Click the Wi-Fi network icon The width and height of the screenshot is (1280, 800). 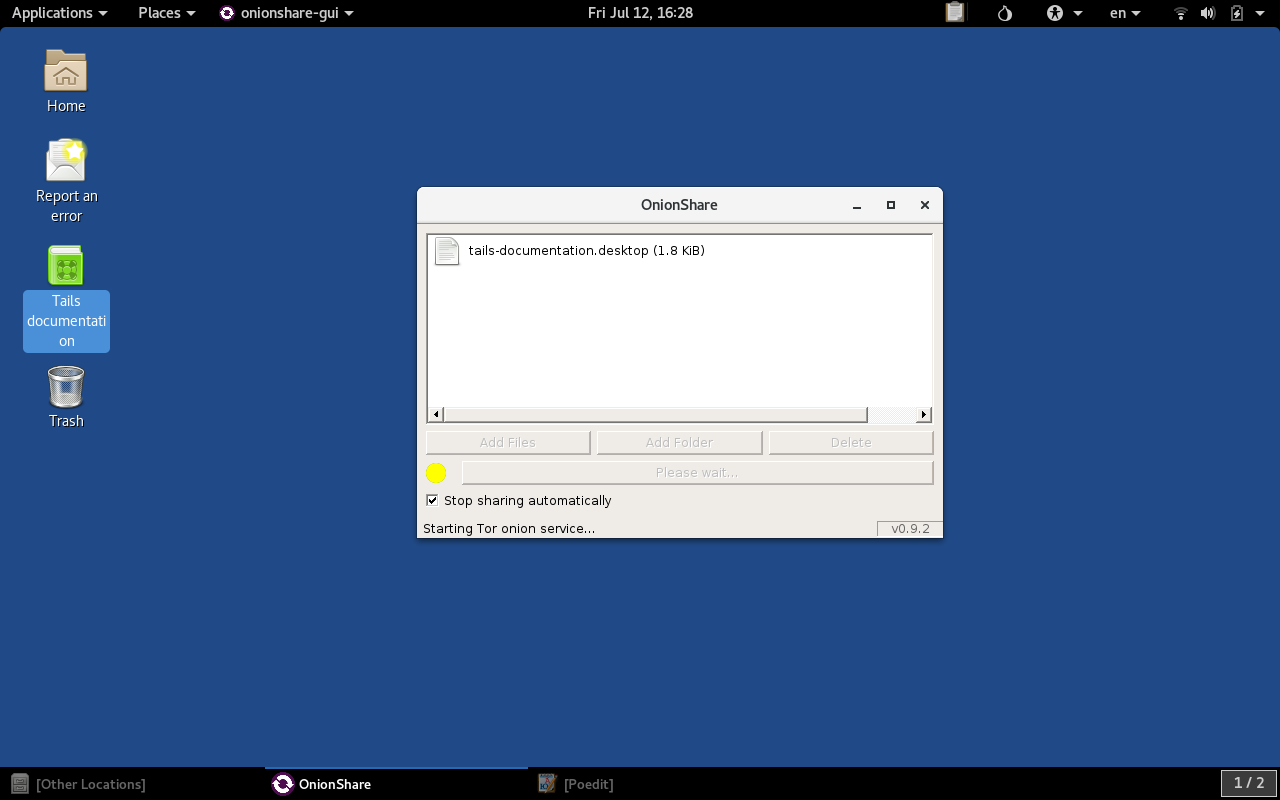[x=1181, y=13]
